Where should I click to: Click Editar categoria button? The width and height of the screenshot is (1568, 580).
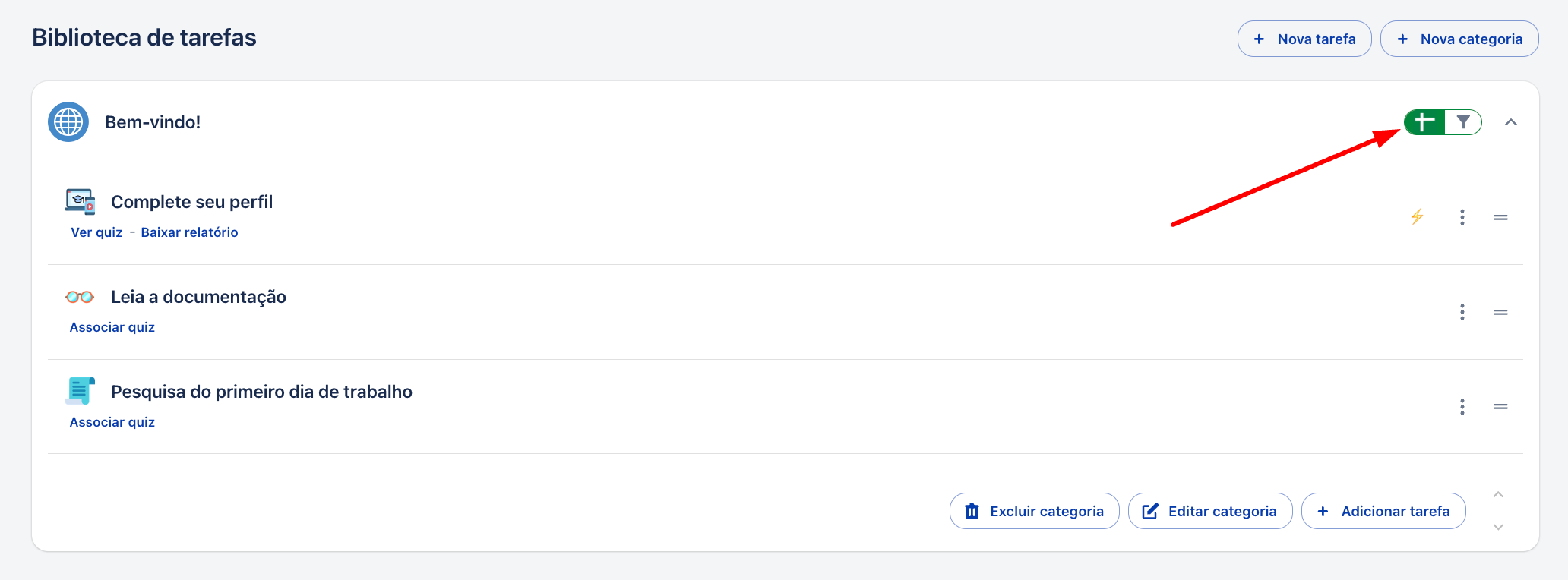pos(1209,511)
